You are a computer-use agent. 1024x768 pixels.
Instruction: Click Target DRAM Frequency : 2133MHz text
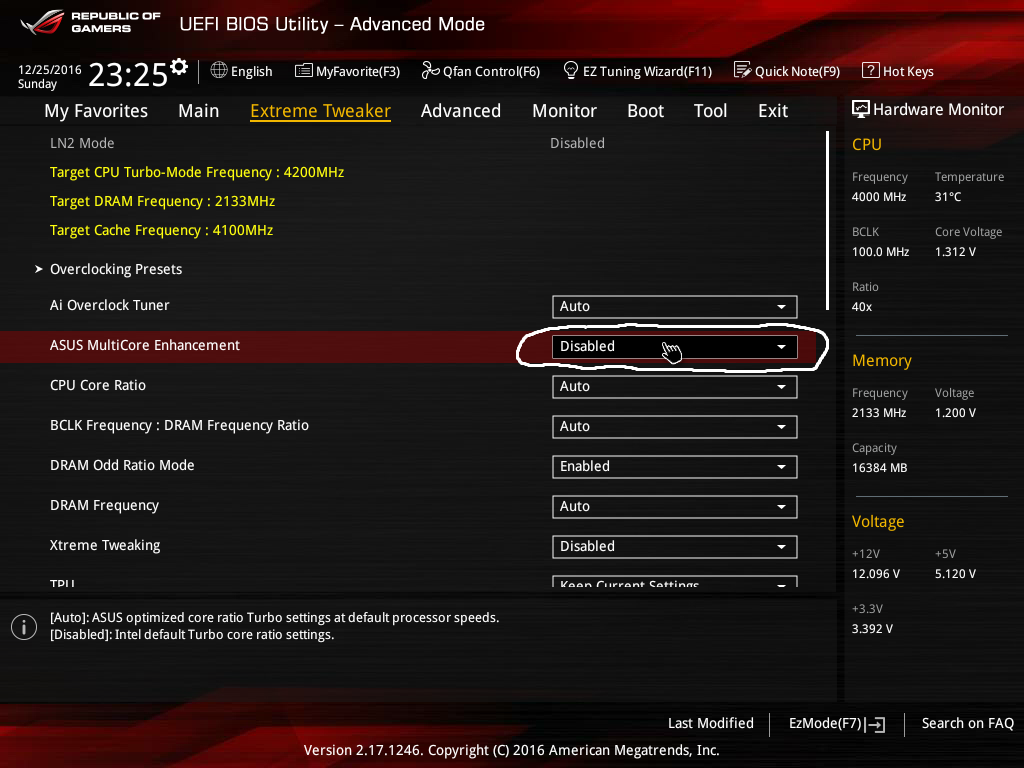point(162,201)
